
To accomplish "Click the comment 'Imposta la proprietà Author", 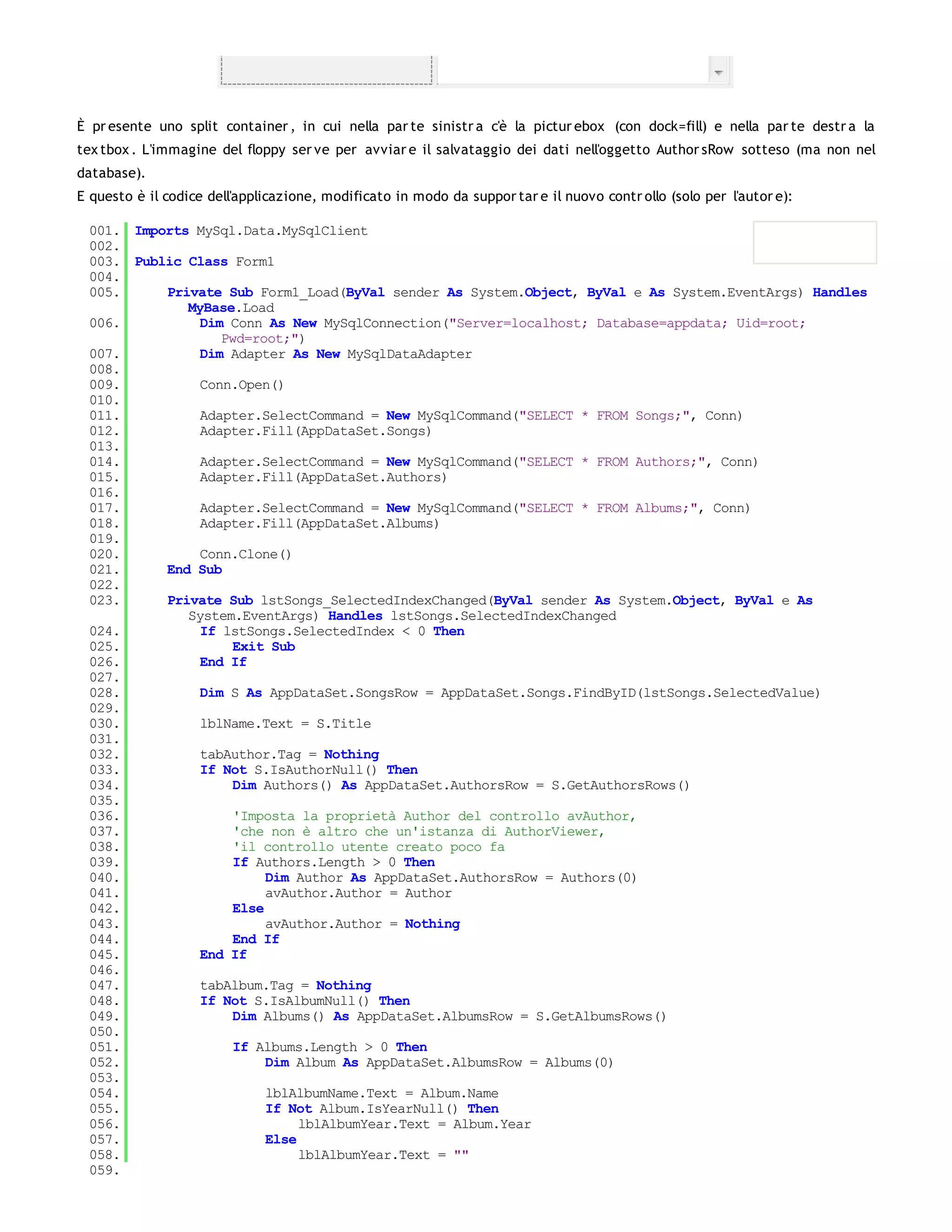I will point(434,816).
